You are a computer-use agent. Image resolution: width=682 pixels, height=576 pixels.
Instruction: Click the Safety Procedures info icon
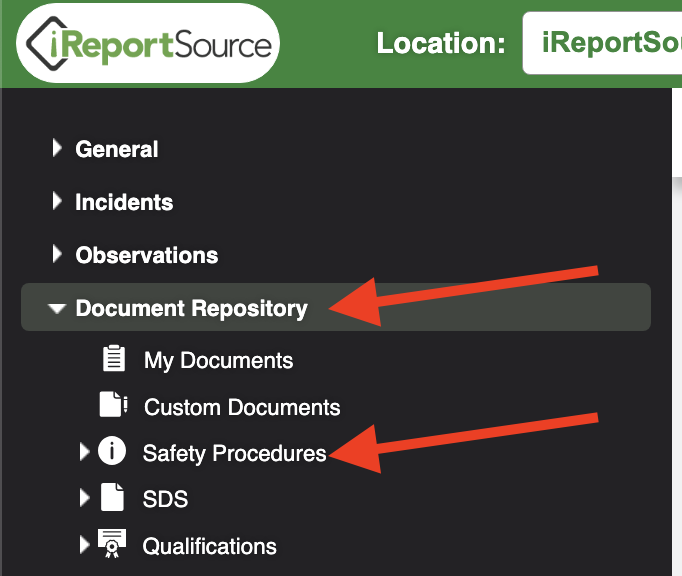[112, 451]
